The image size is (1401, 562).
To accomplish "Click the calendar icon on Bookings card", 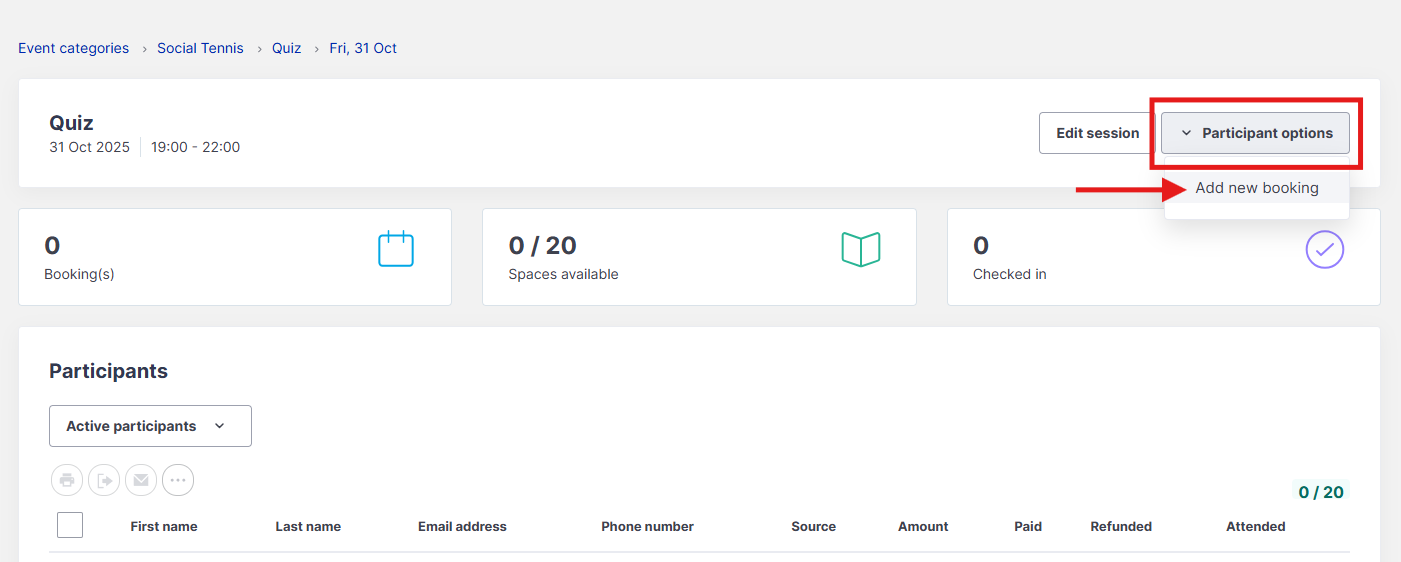I will tap(396, 249).
